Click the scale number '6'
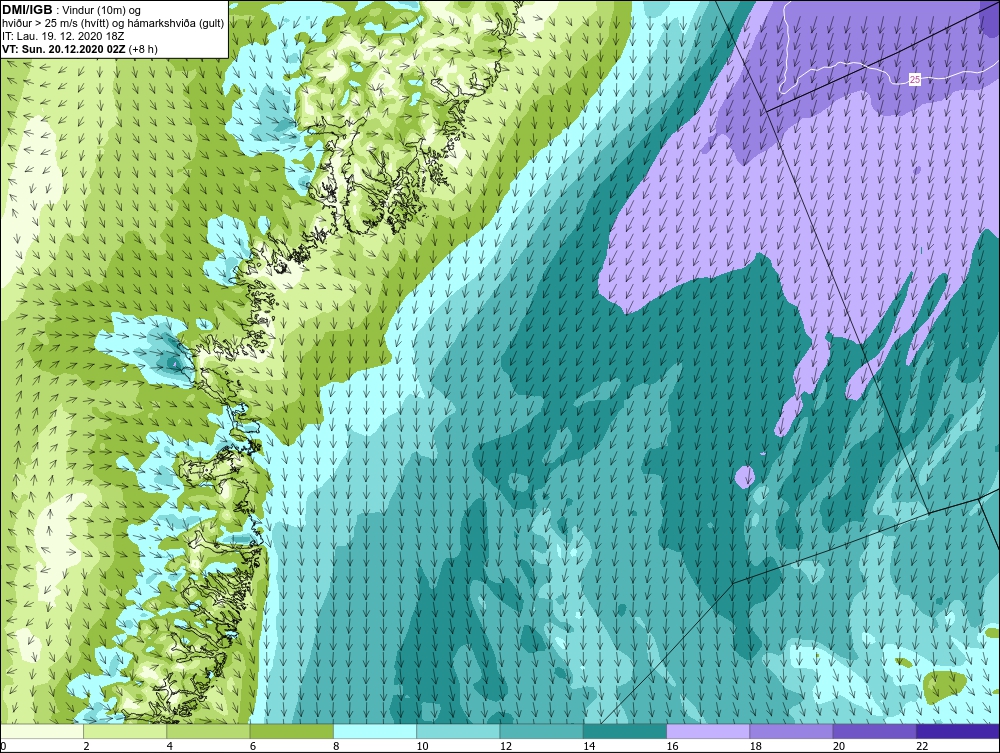 point(253,746)
